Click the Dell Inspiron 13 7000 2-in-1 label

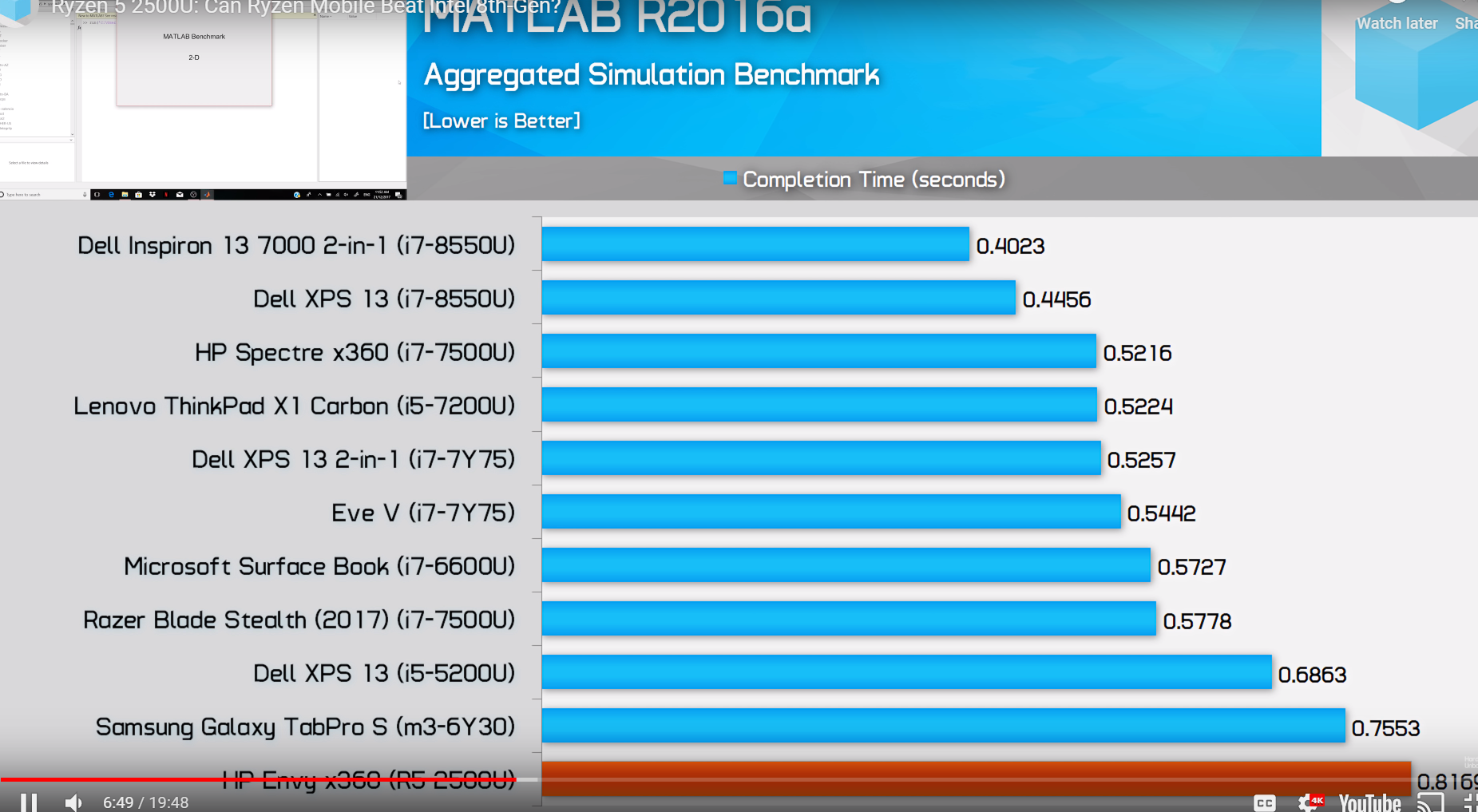click(x=296, y=245)
